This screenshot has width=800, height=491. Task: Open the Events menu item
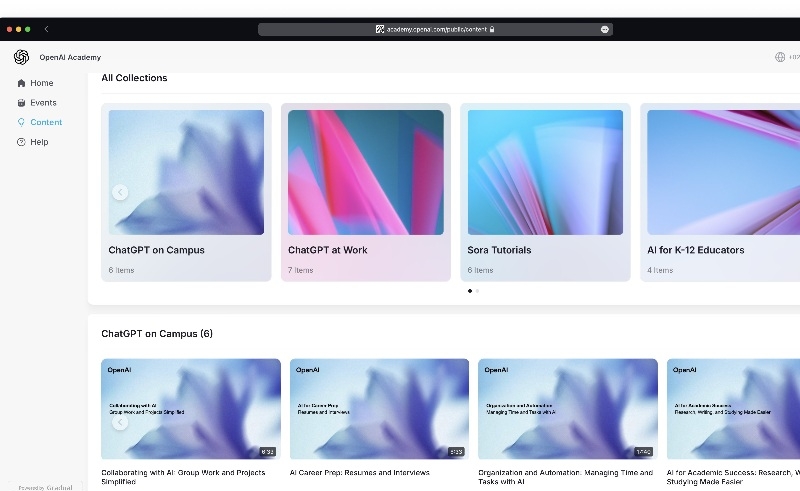(x=43, y=103)
